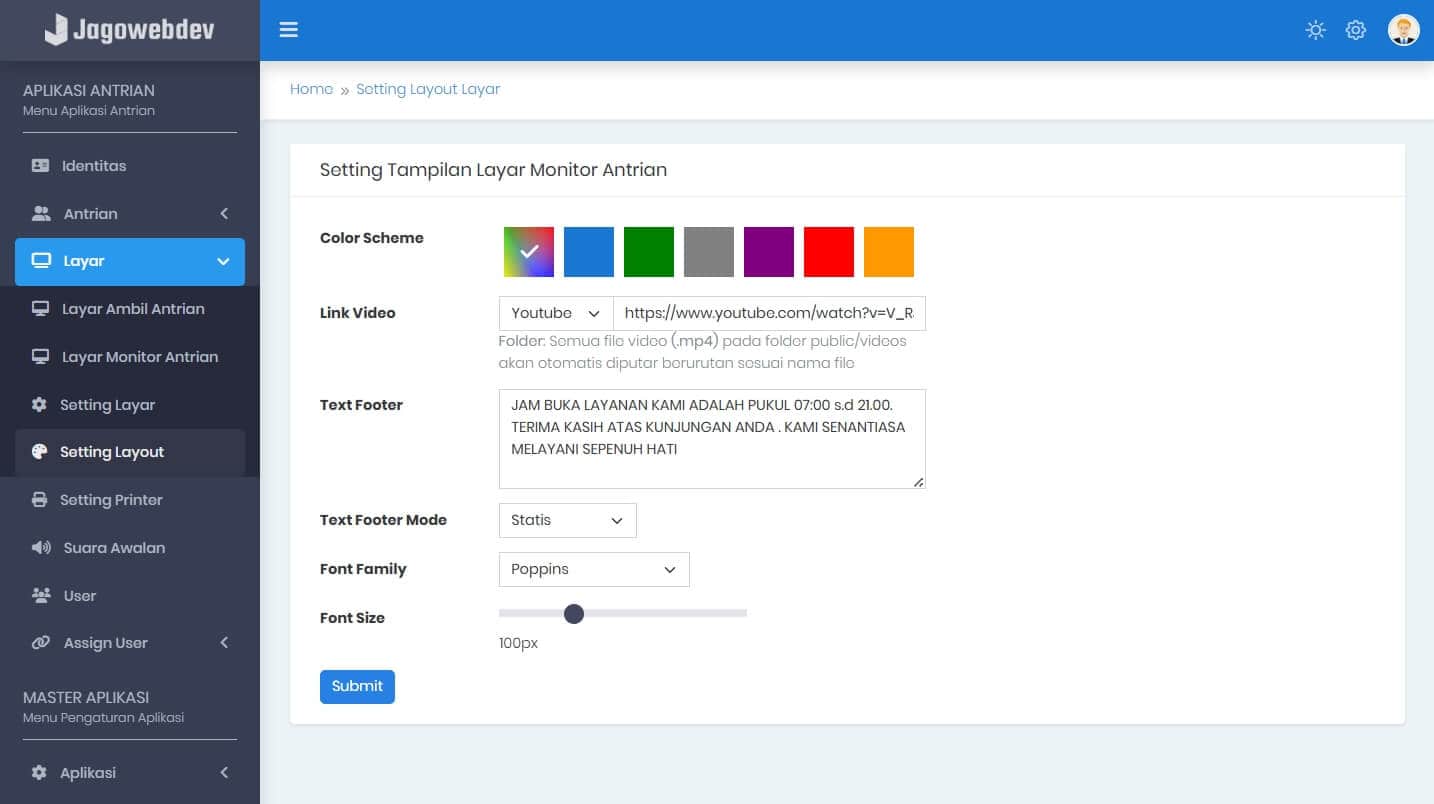This screenshot has height=804, width=1434.
Task: Click the User group icon in sidebar
Action: click(41, 596)
